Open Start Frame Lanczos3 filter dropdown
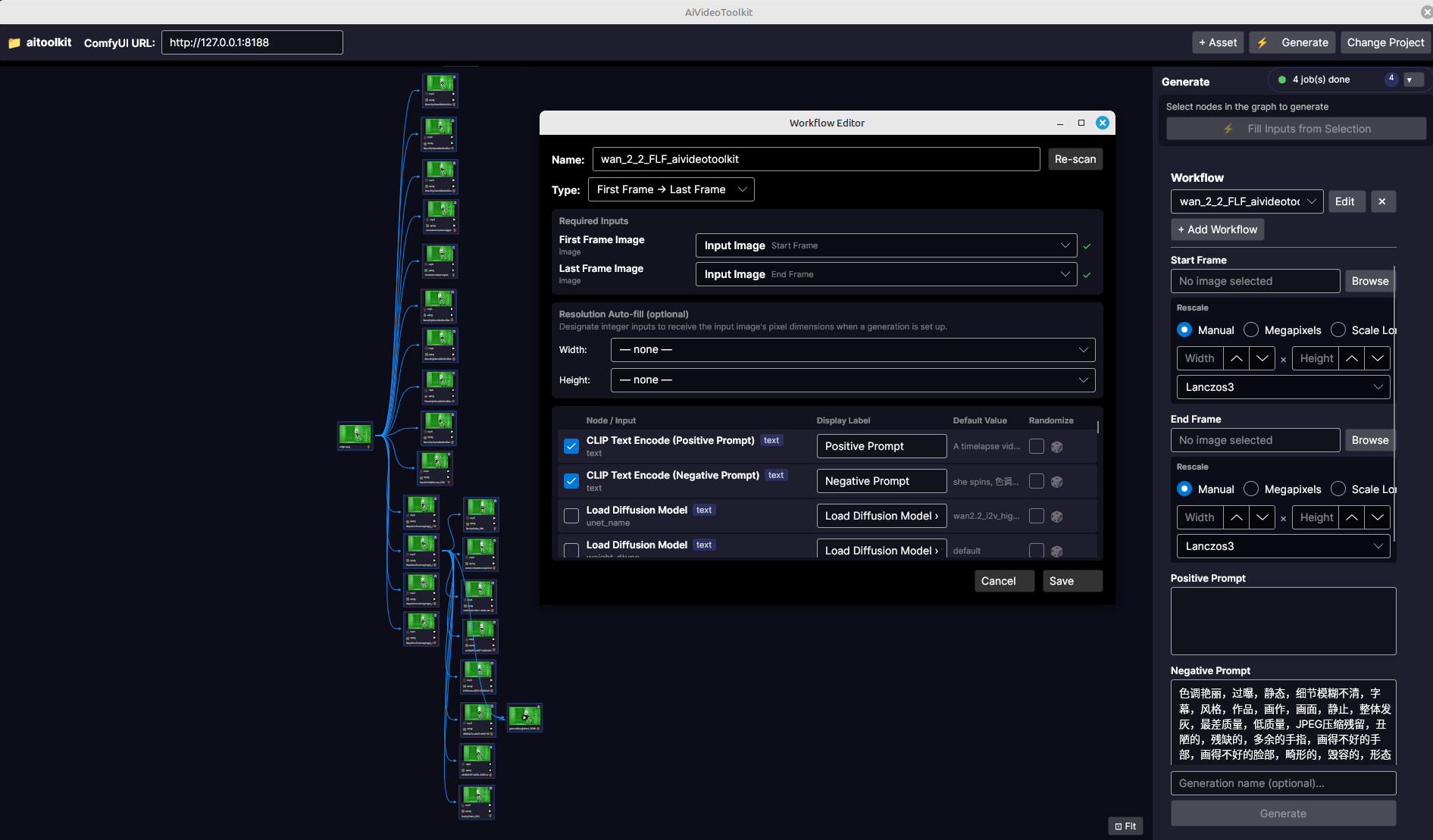Screen dimensions: 1433x840 1283,387
